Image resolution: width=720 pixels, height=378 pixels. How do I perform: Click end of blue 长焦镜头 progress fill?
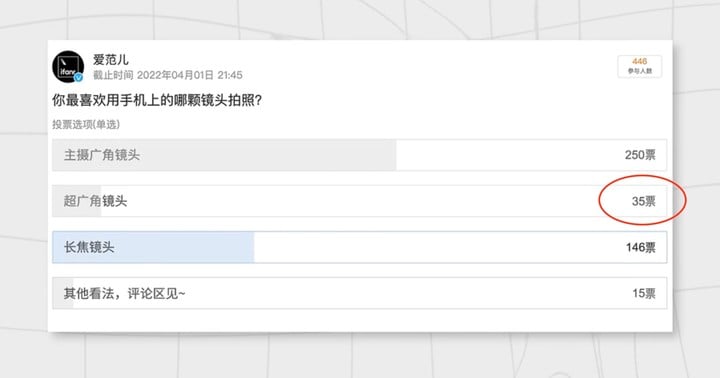point(252,247)
